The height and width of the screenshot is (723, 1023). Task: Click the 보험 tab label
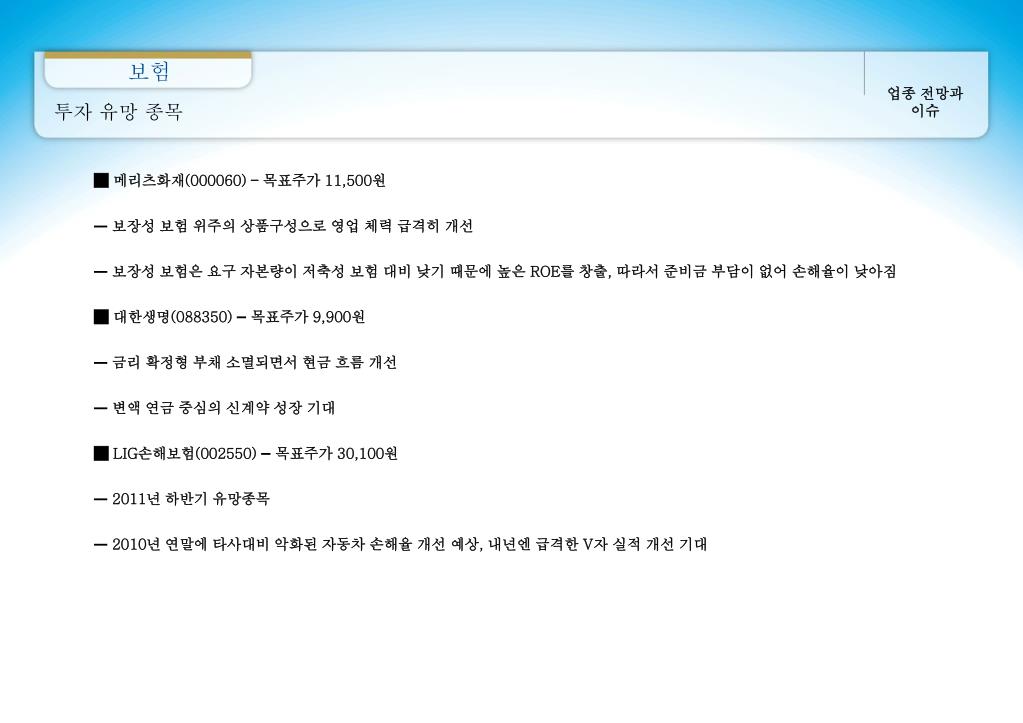pos(149,71)
